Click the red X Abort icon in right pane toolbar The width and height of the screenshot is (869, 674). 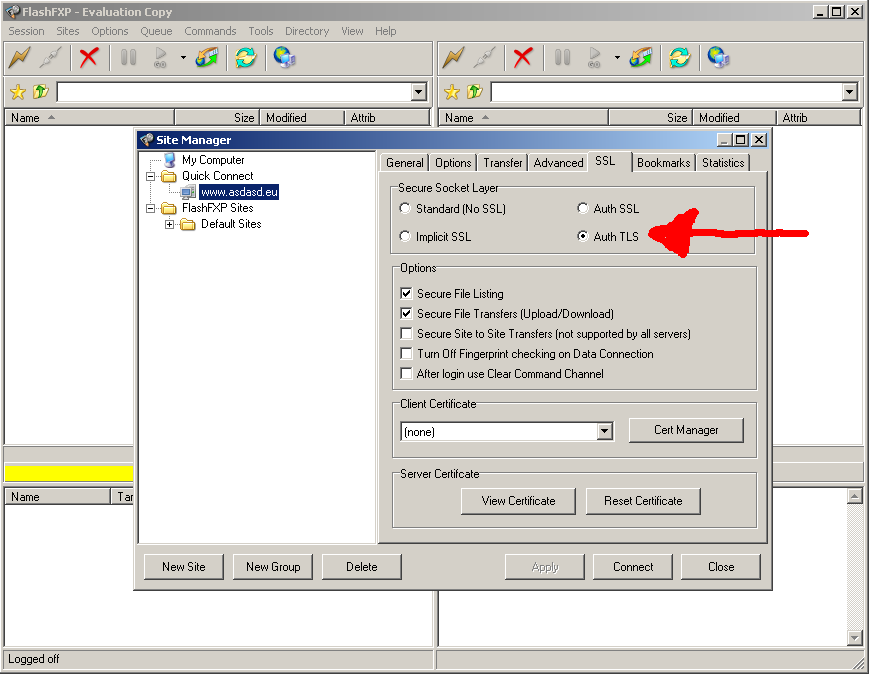pos(523,57)
